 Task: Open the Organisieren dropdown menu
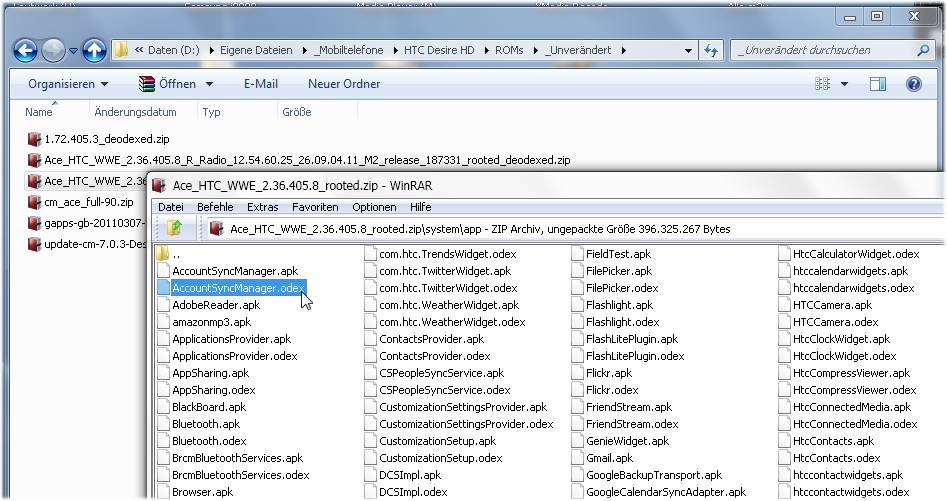[68, 84]
